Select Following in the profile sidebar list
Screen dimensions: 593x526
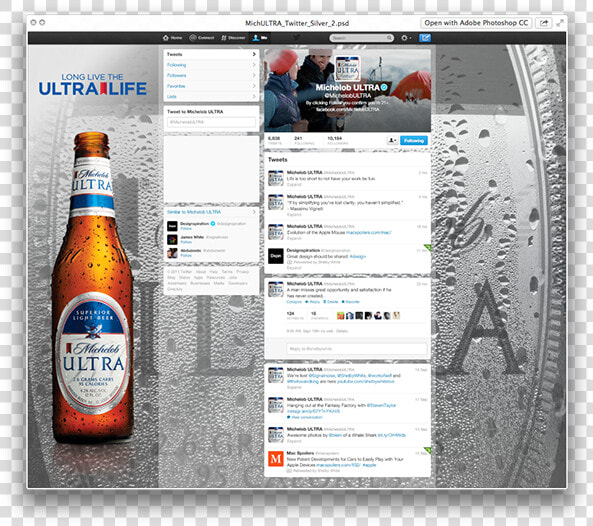tap(211, 65)
